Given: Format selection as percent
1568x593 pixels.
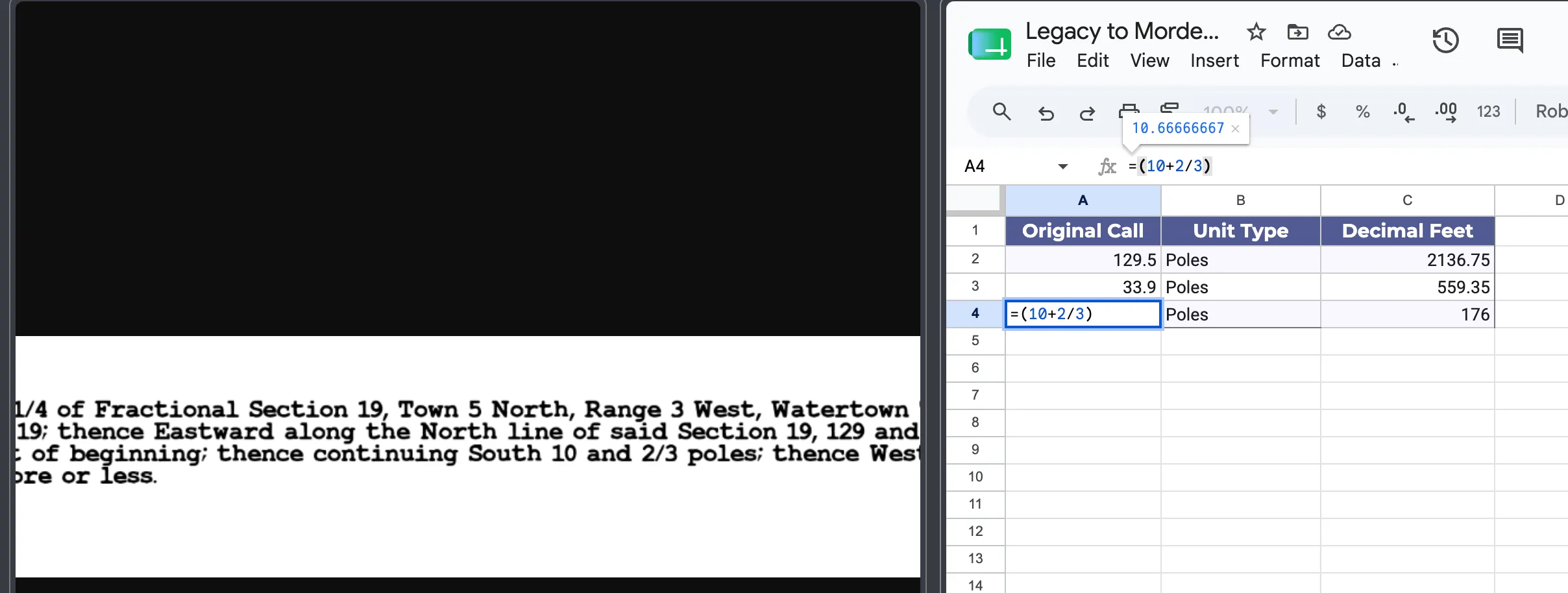Looking at the screenshot, I should (x=1362, y=112).
